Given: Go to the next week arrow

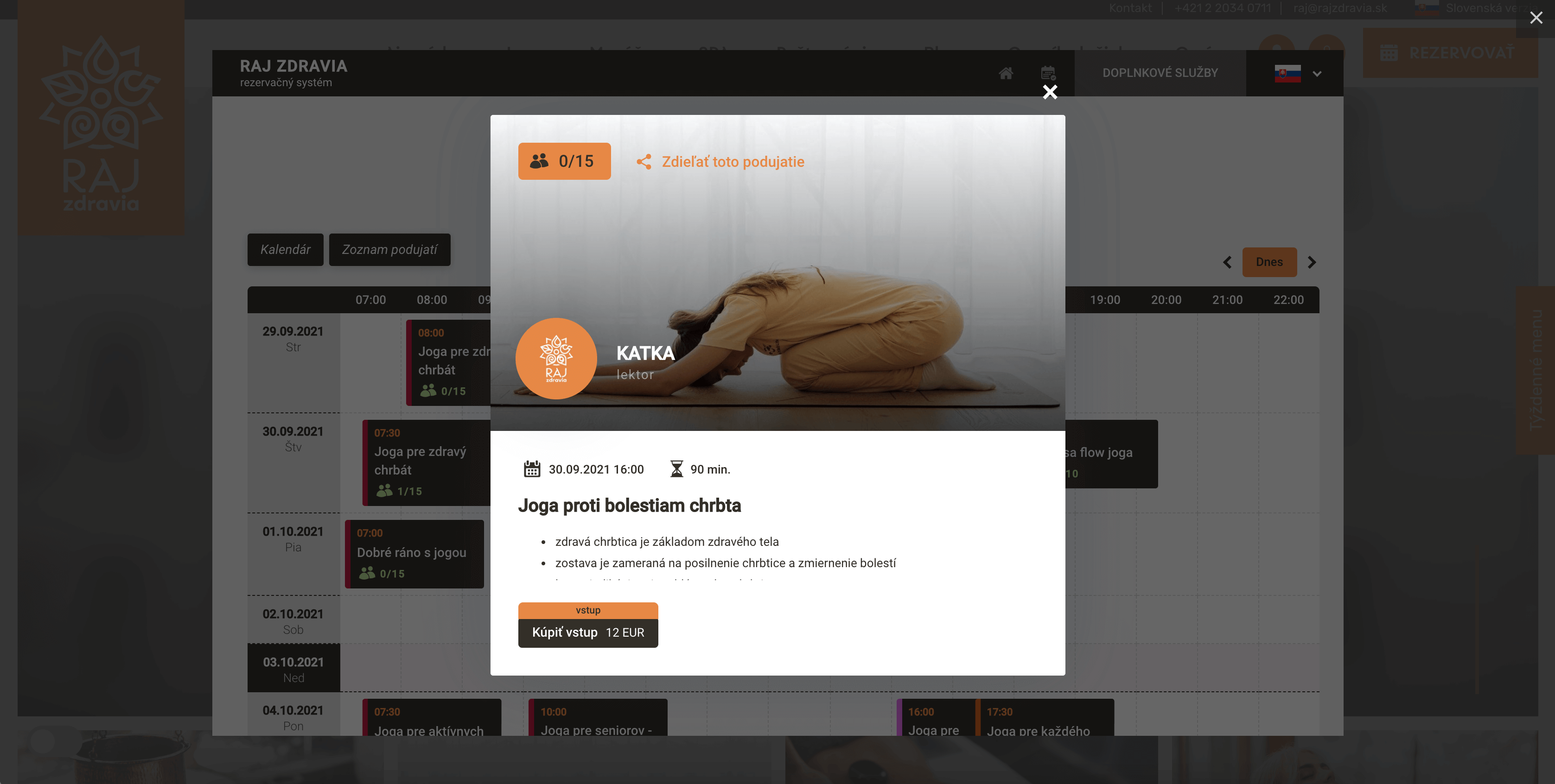Looking at the screenshot, I should 1312,262.
